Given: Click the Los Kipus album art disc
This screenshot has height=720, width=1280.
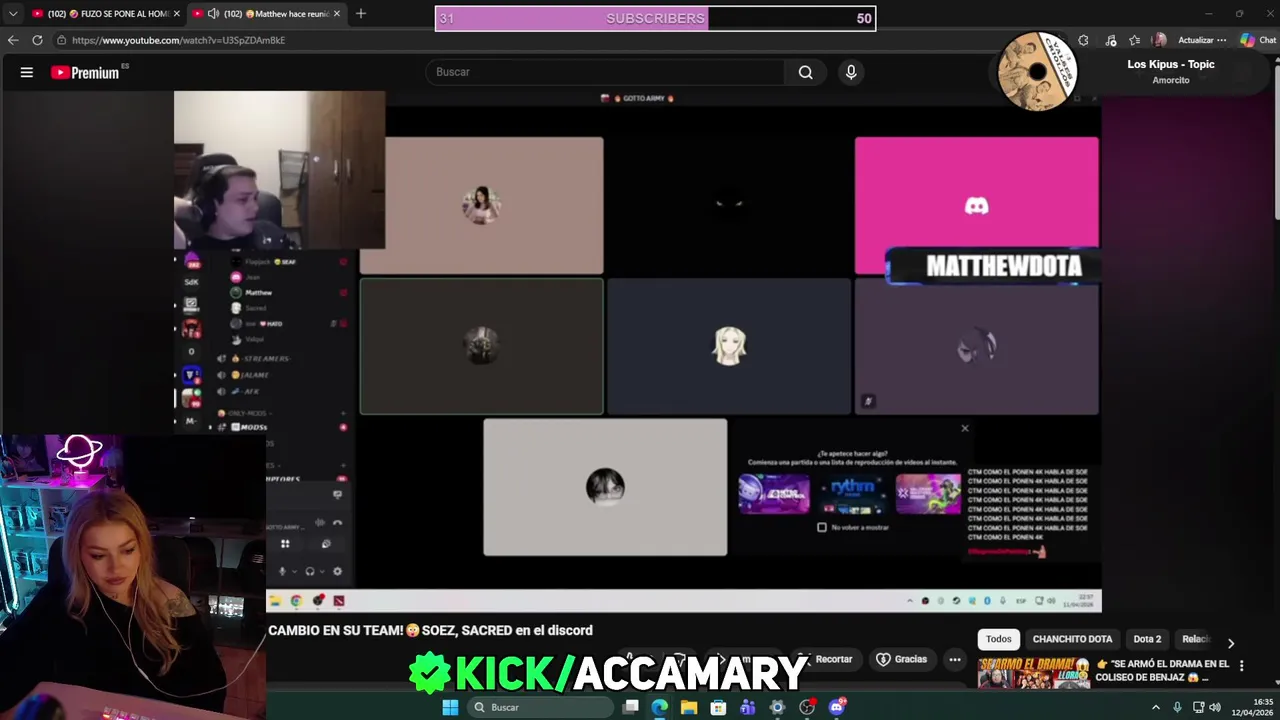Looking at the screenshot, I should (1037, 71).
